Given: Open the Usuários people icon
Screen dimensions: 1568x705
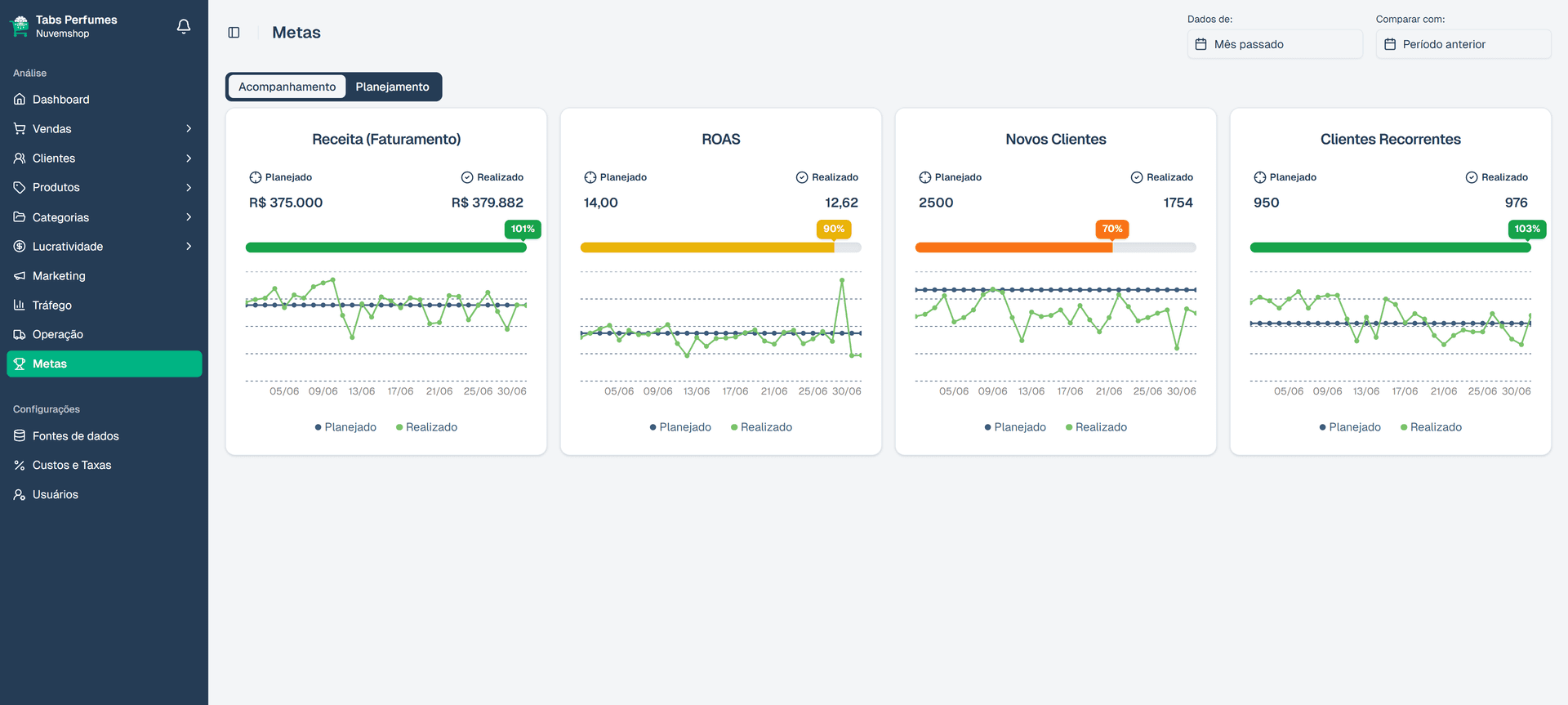Looking at the screenshot, I should [20, 495].
